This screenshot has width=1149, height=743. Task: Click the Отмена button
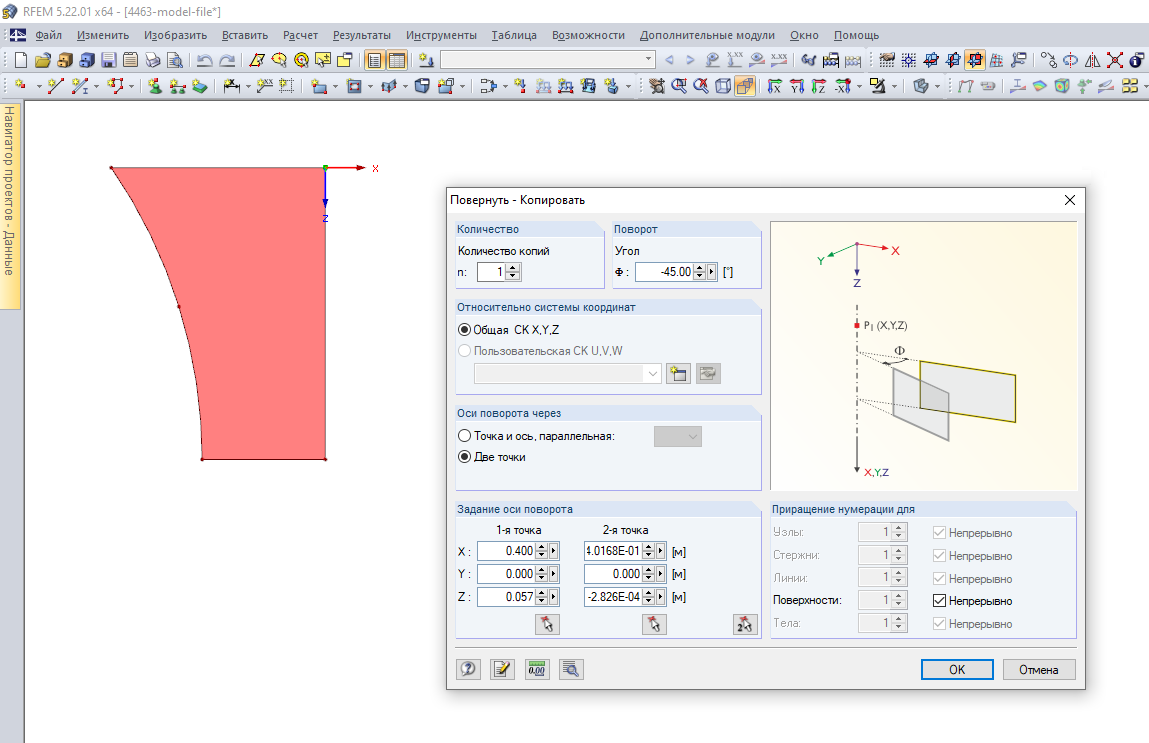[1038, 670]
